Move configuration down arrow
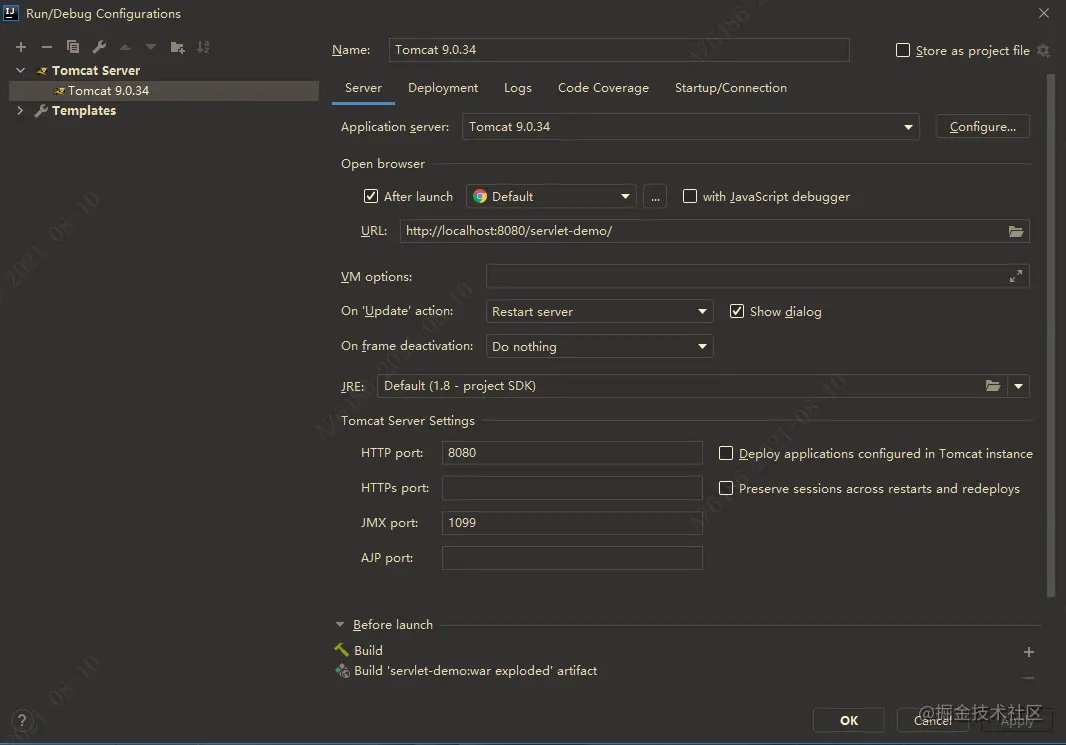Viewport: 1066px width, 745px height. pos(151,47)
